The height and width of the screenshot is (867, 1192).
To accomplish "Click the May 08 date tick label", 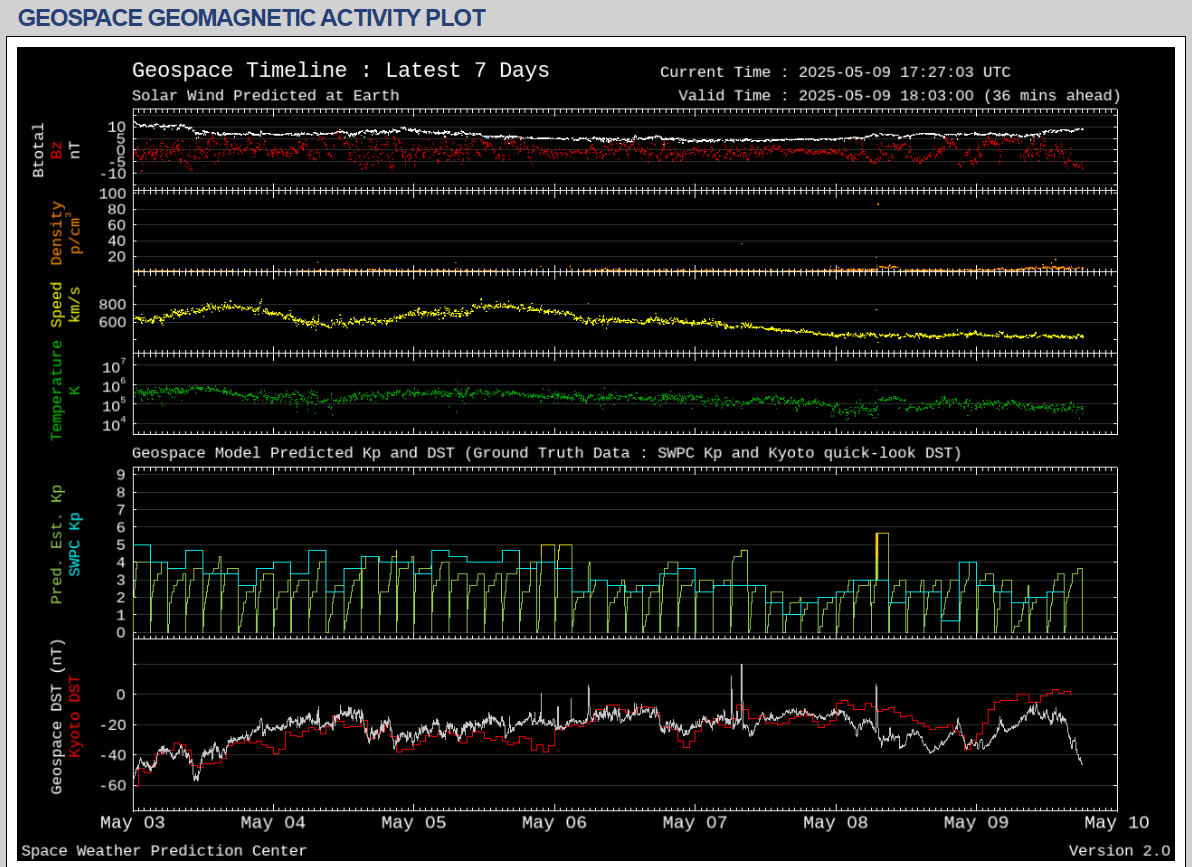I will [836, 823].
